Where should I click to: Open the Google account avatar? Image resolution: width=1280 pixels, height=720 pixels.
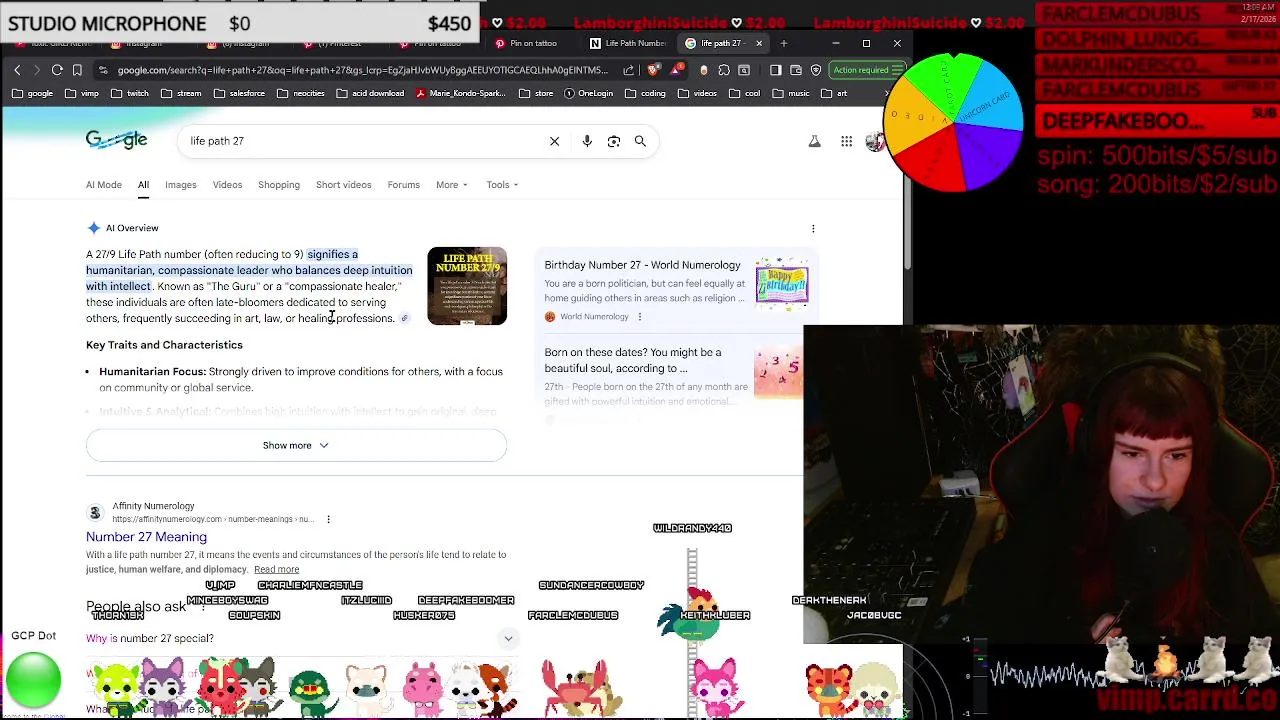[x=875, y=142]
